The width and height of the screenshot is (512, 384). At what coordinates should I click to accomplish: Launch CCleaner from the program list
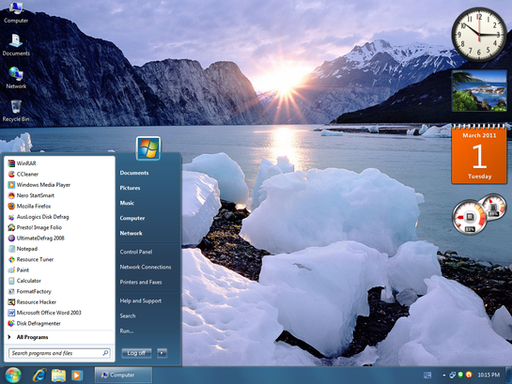[x=23, y=174]
